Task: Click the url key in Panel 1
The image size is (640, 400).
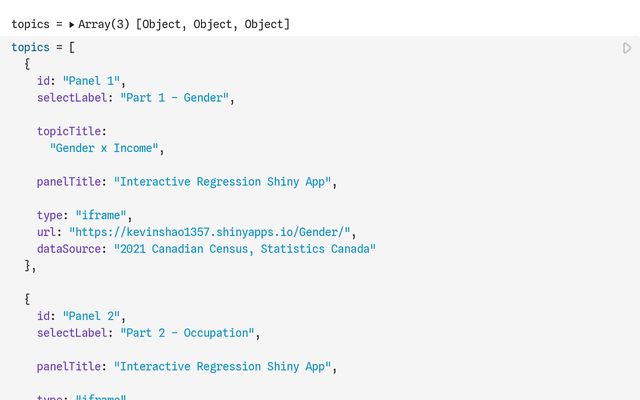Action: (x=47, y=232)
